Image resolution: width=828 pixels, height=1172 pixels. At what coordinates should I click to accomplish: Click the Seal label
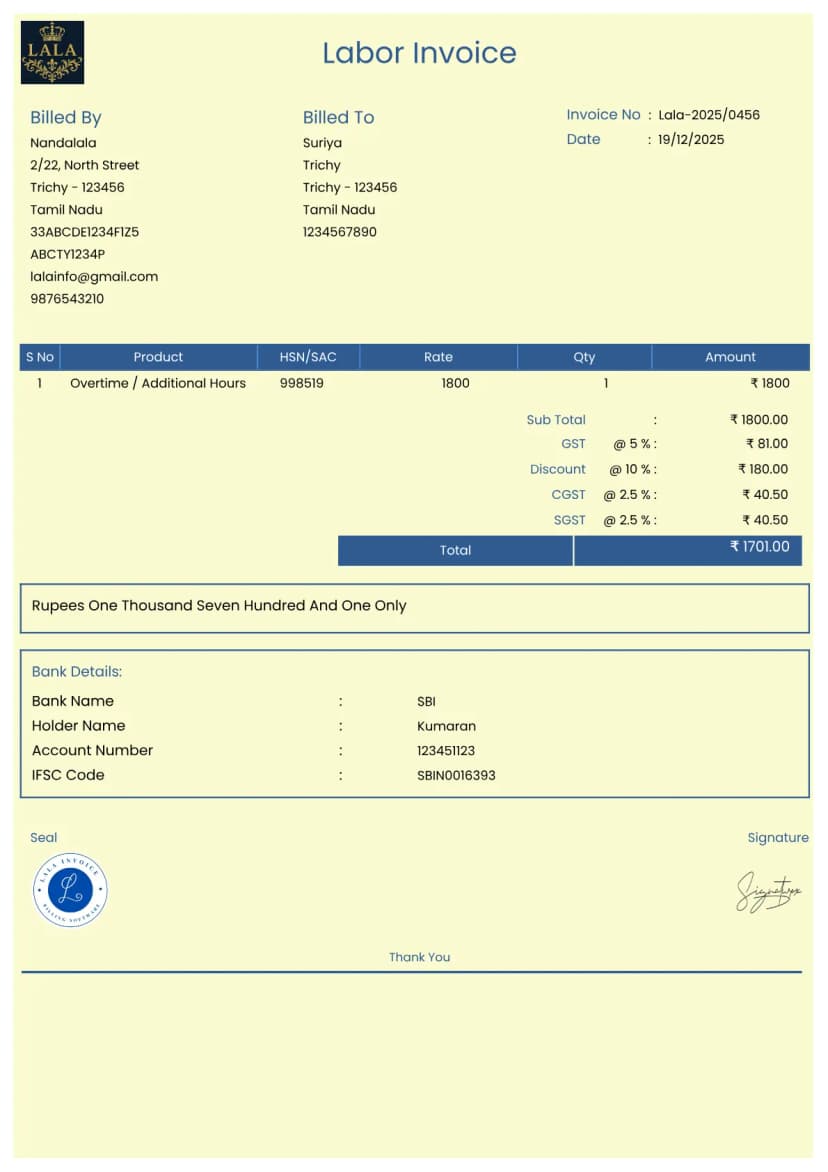tap(43, 838)
